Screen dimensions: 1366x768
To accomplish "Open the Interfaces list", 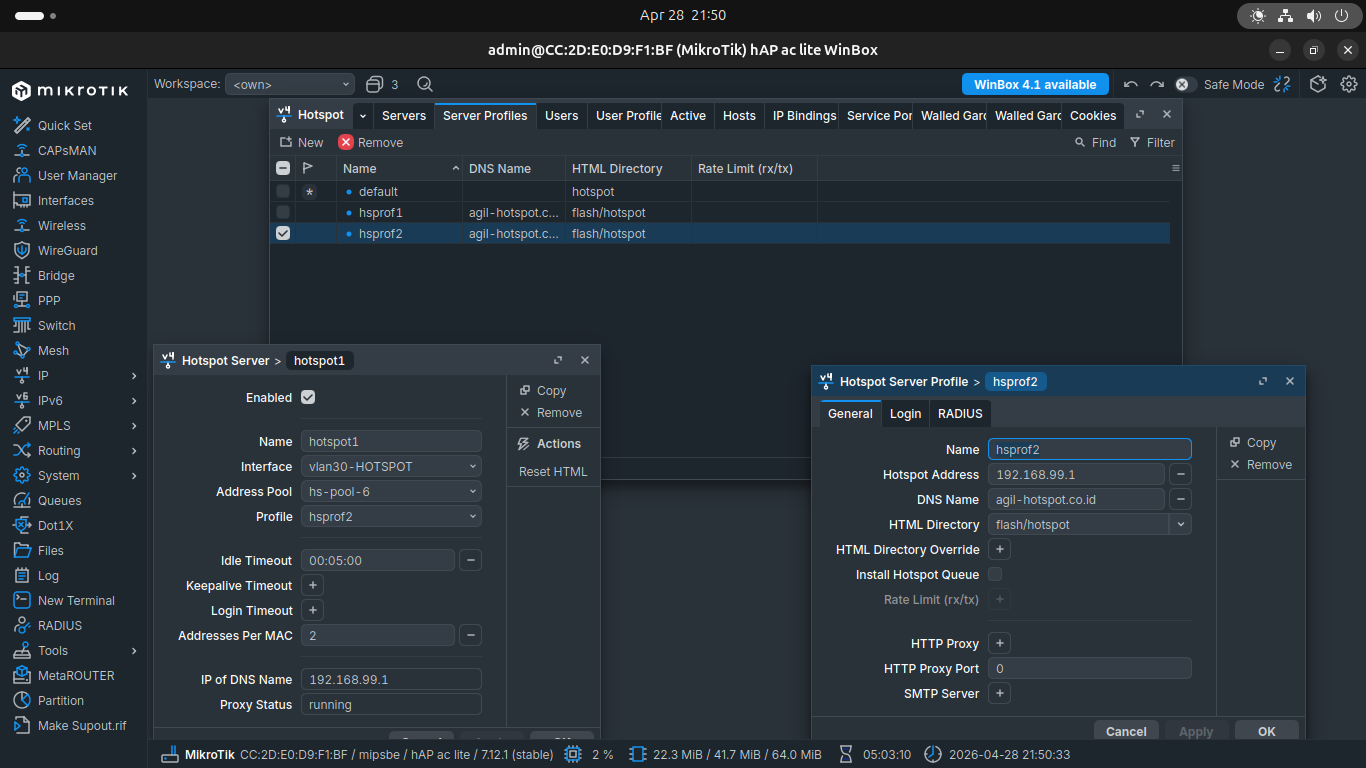I will coord(66,201).
